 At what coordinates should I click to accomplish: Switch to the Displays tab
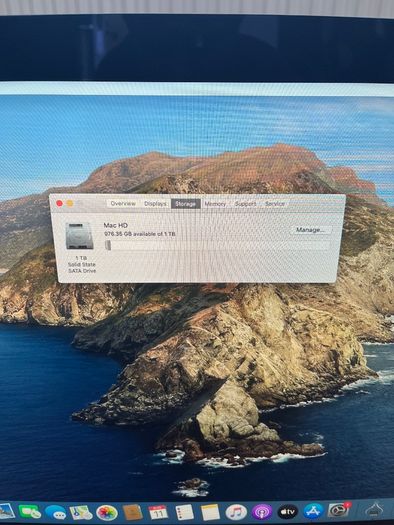155,204
